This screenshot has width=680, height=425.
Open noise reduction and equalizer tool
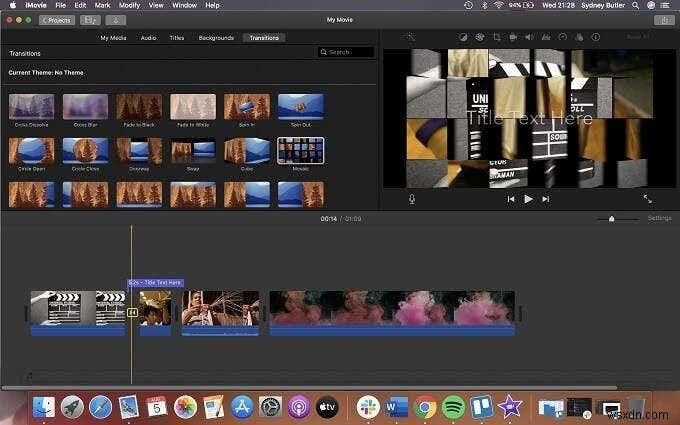pyautogui.click(x=546, y=37)
